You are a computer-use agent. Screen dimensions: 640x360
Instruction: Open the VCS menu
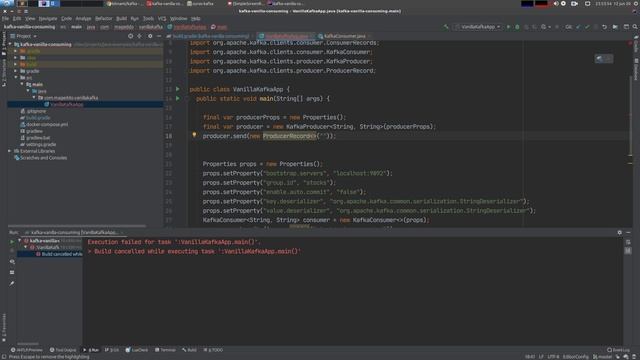tap(162, 18)
